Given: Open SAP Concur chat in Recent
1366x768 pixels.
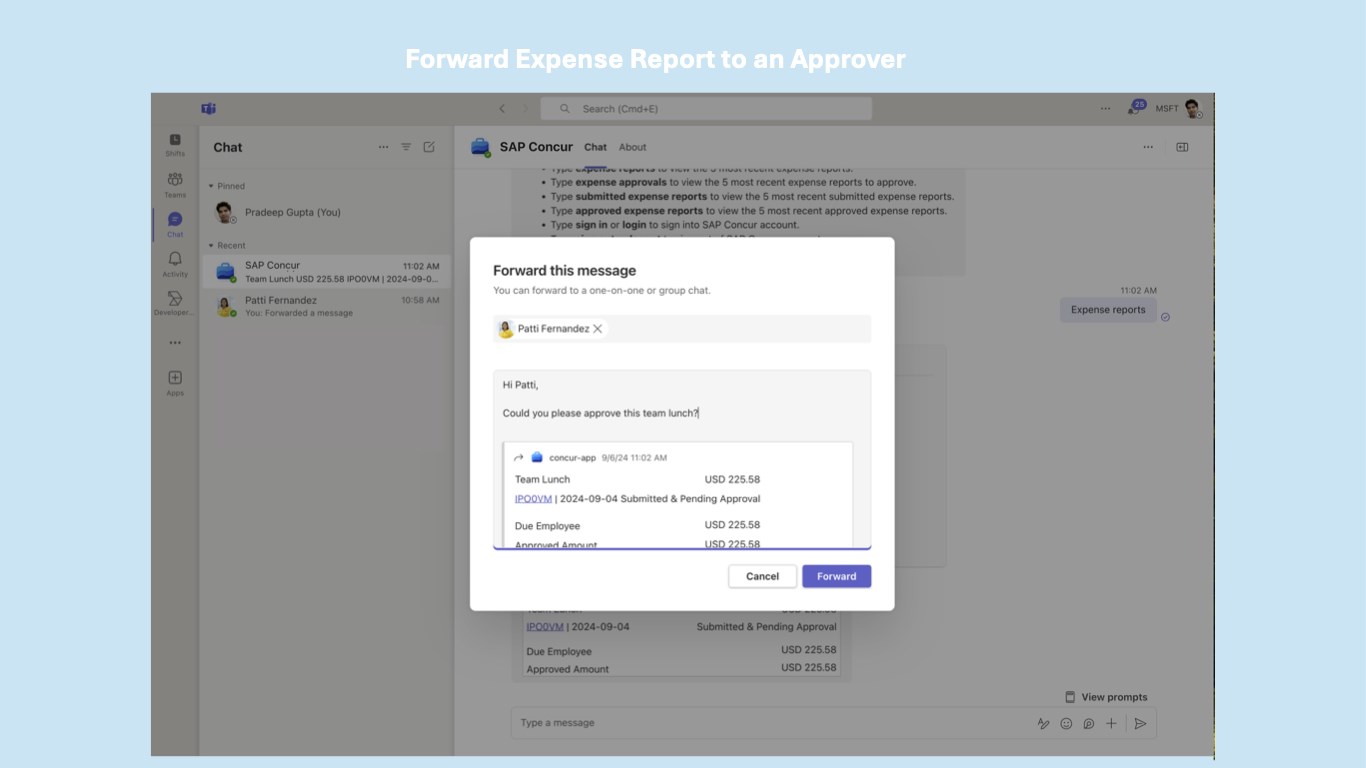Looking at the screenshot, I should pyautogui.click(x=326, y=272).
